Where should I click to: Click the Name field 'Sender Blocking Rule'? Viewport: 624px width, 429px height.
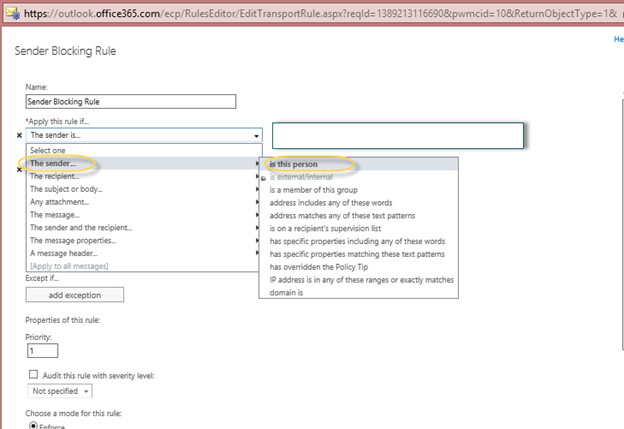(131, 101)
